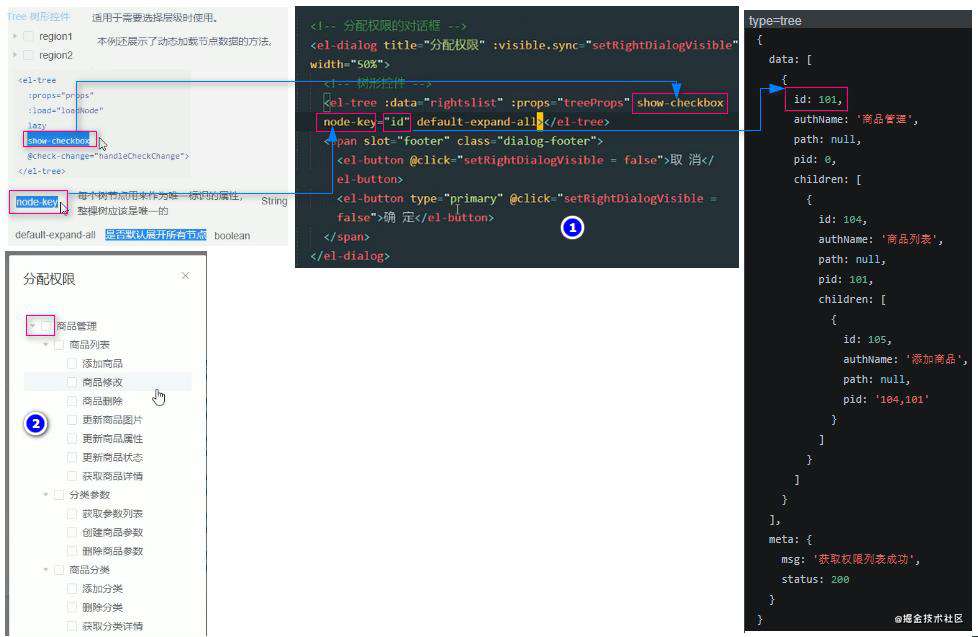
Task: Click pid: '104,101' in JSON
Action: 886,399
